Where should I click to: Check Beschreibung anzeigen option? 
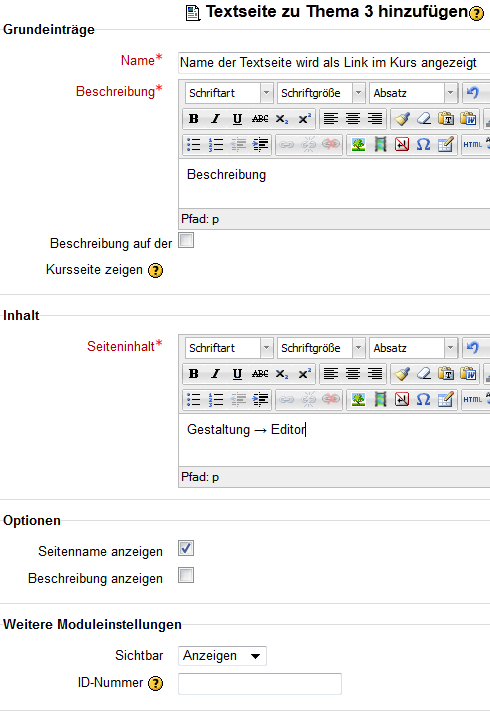(186, 575)
